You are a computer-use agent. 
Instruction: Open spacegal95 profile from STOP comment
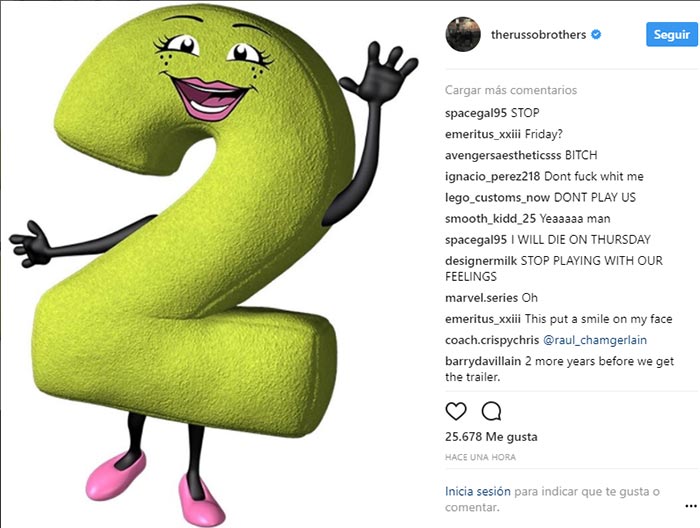point(476,113)
